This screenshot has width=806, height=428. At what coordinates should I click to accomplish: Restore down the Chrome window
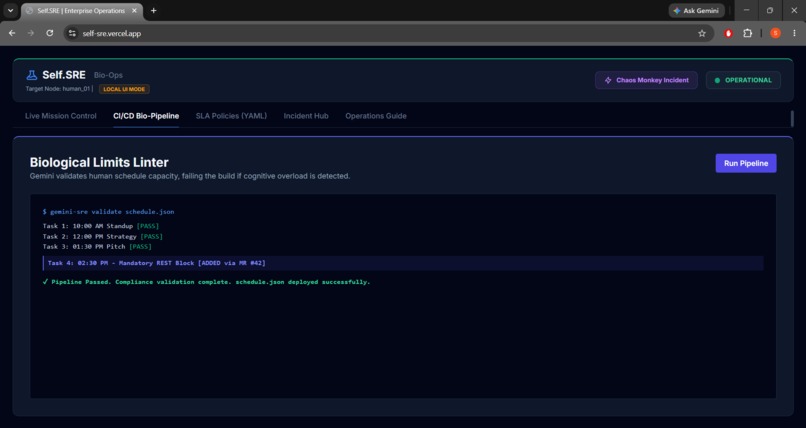point(770,10)
